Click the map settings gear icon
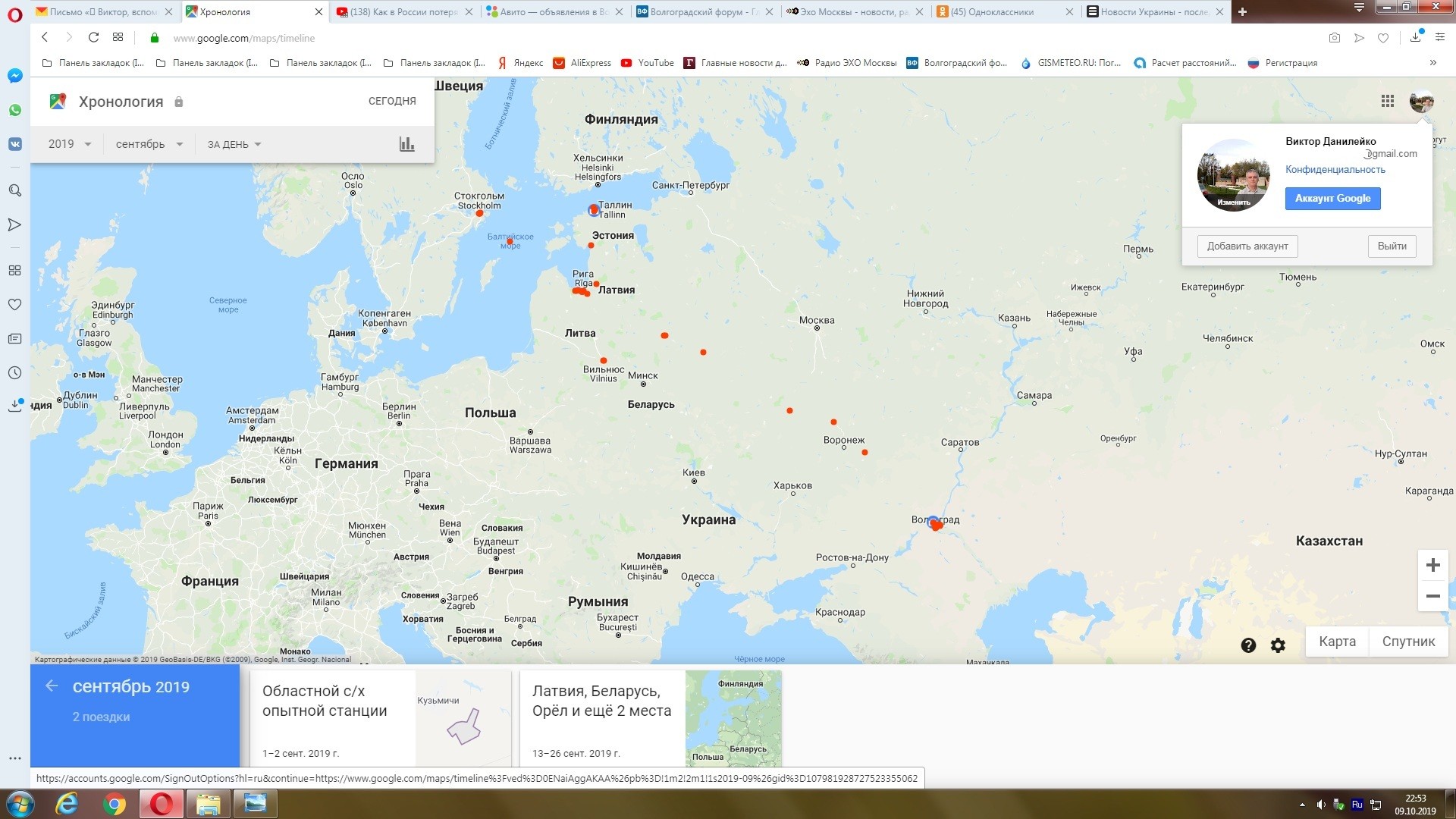 tap(1278, 645)
